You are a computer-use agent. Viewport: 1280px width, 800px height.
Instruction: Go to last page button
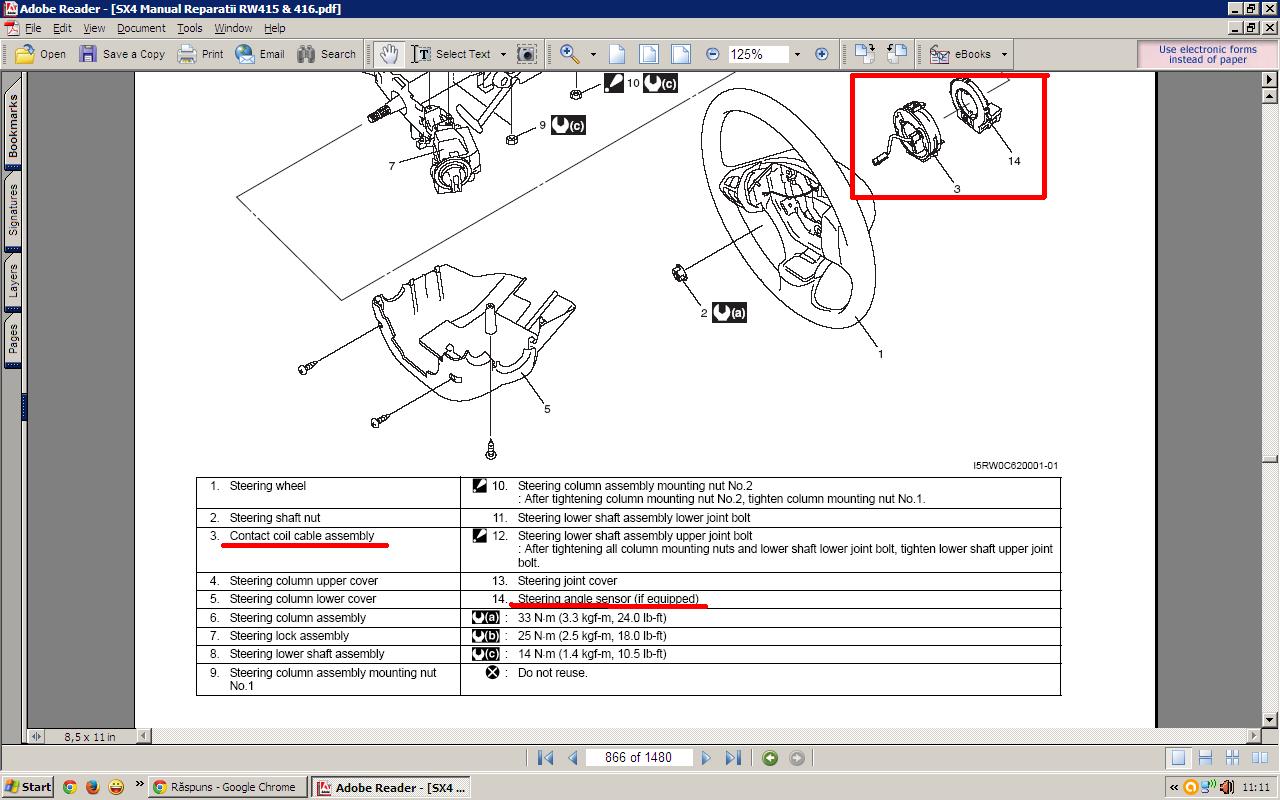point(733,758)
